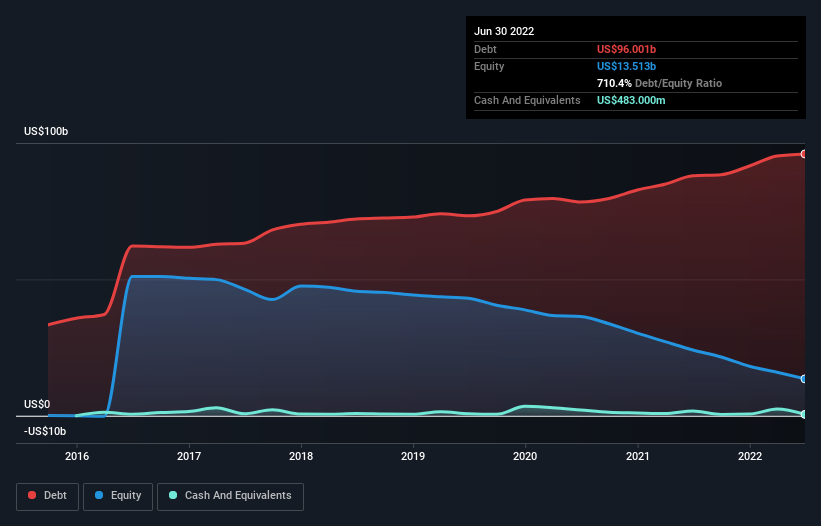Click the 2020 x-axis label
The image size is (821, 526).
pos(525,456)
